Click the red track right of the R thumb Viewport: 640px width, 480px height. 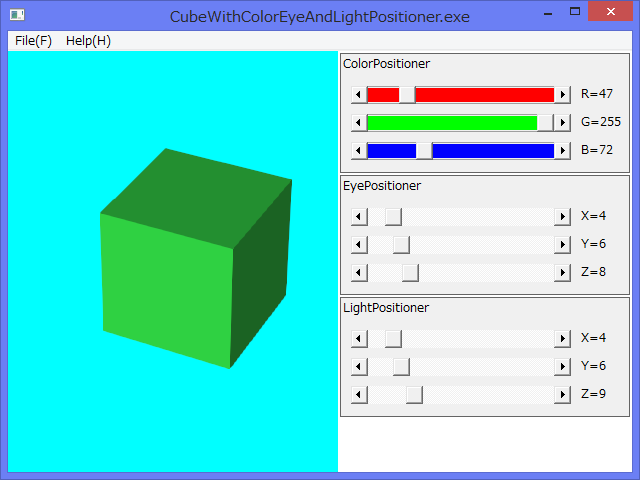click(x=485, y=95)
